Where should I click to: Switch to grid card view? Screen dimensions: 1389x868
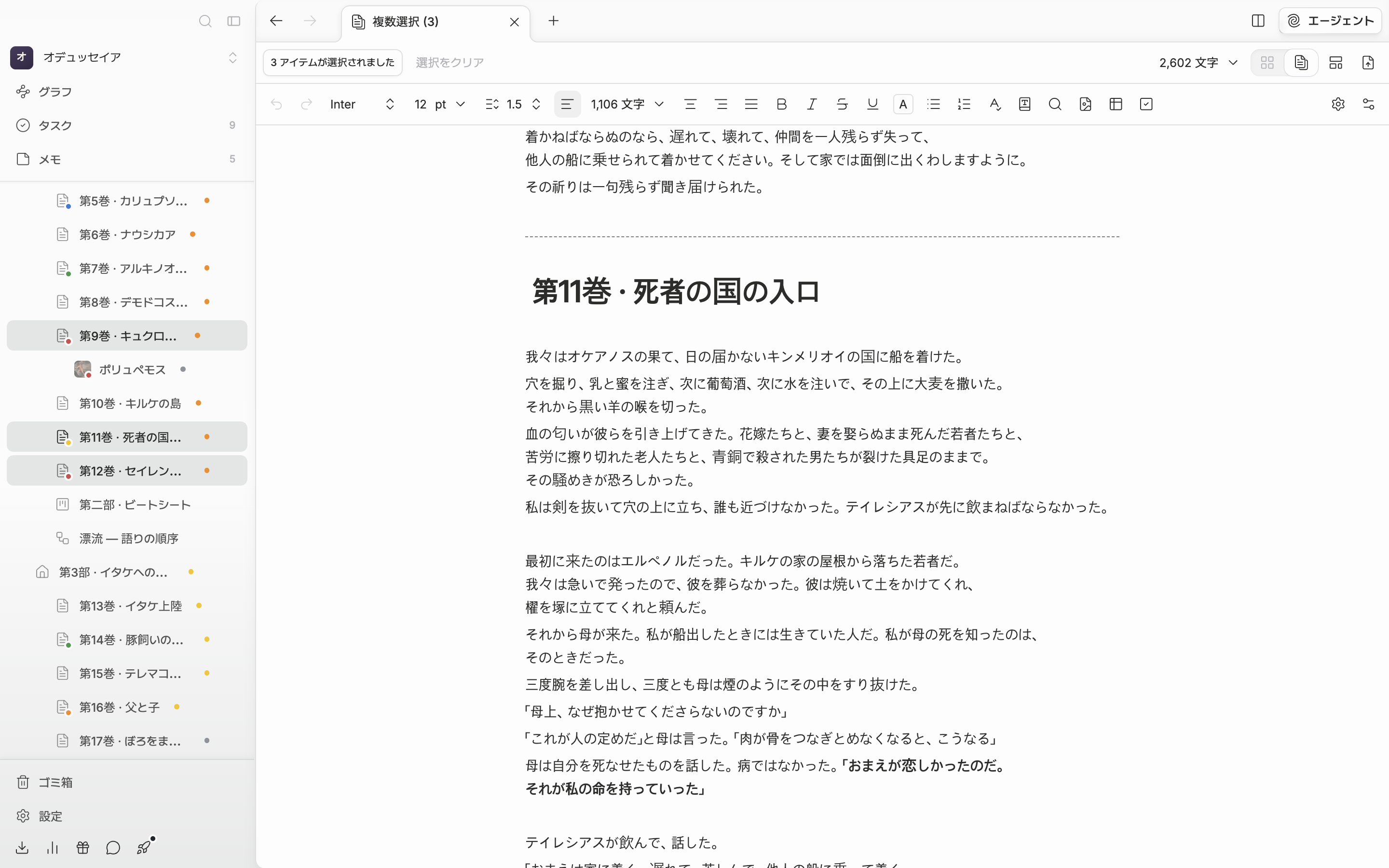point(1267,63)
